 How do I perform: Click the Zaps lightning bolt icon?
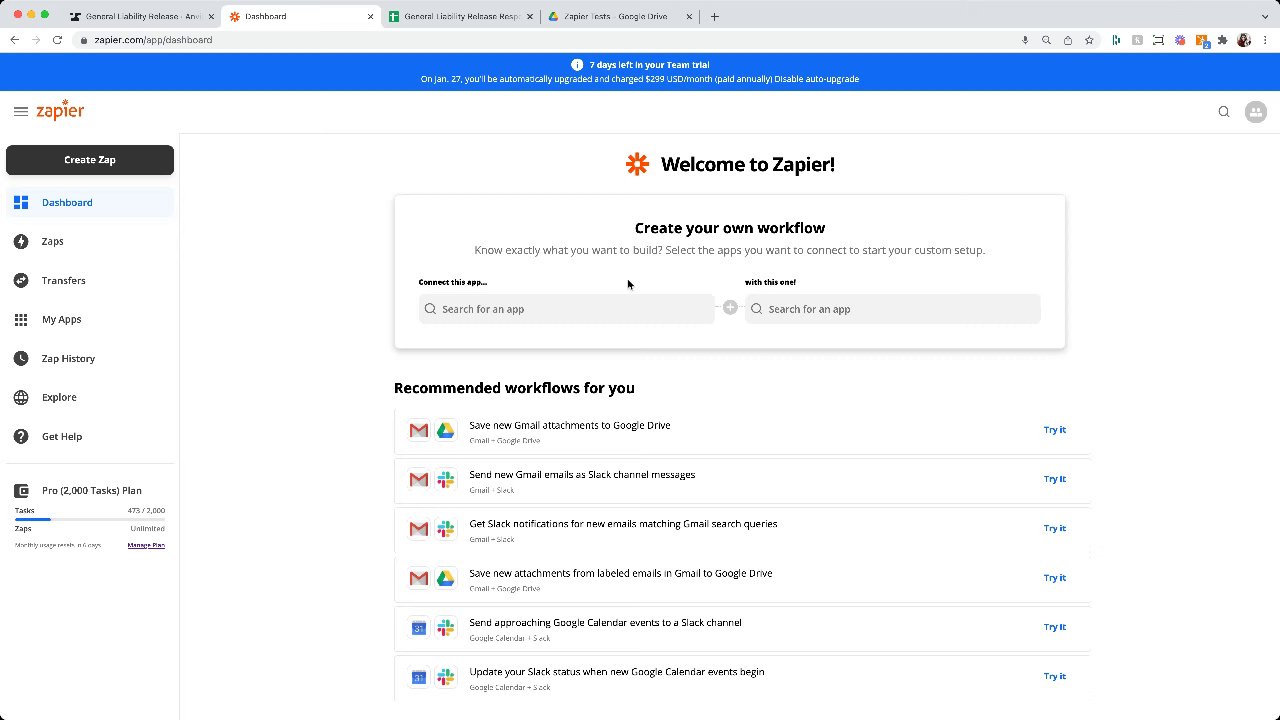point(21,241)
